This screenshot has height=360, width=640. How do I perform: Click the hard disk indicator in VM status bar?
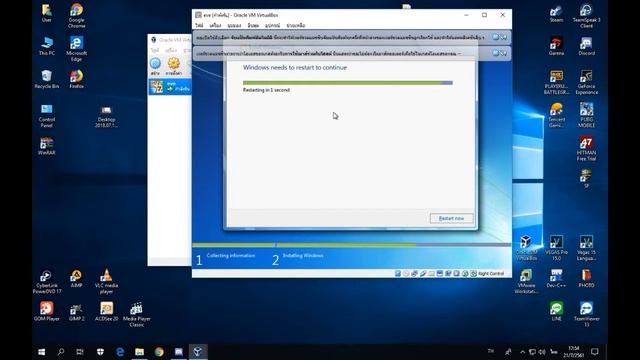(398, 273)
